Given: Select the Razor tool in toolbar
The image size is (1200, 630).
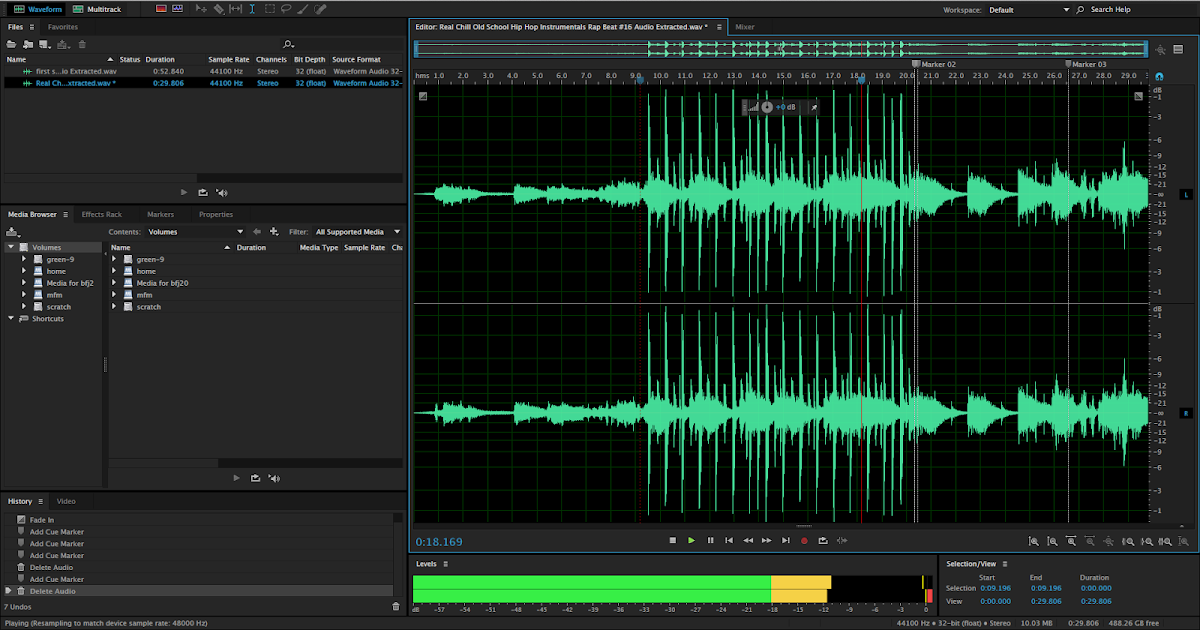Looking at the screenshot, I should click(218, 9).
